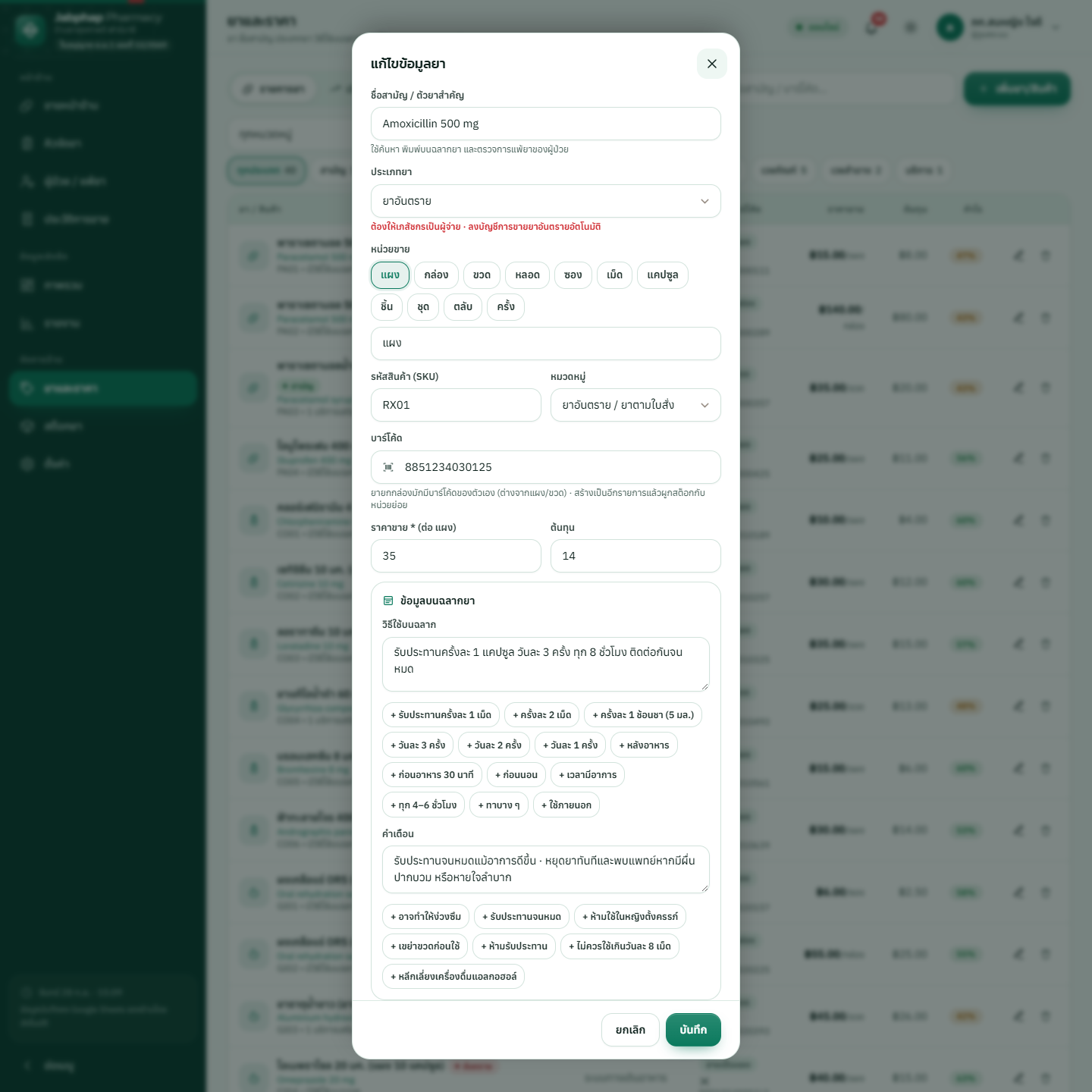Add the '+ วันละ 1 ครั้ง' chip
Viewport: 1092px width, 1092px height.
[570, 745]
